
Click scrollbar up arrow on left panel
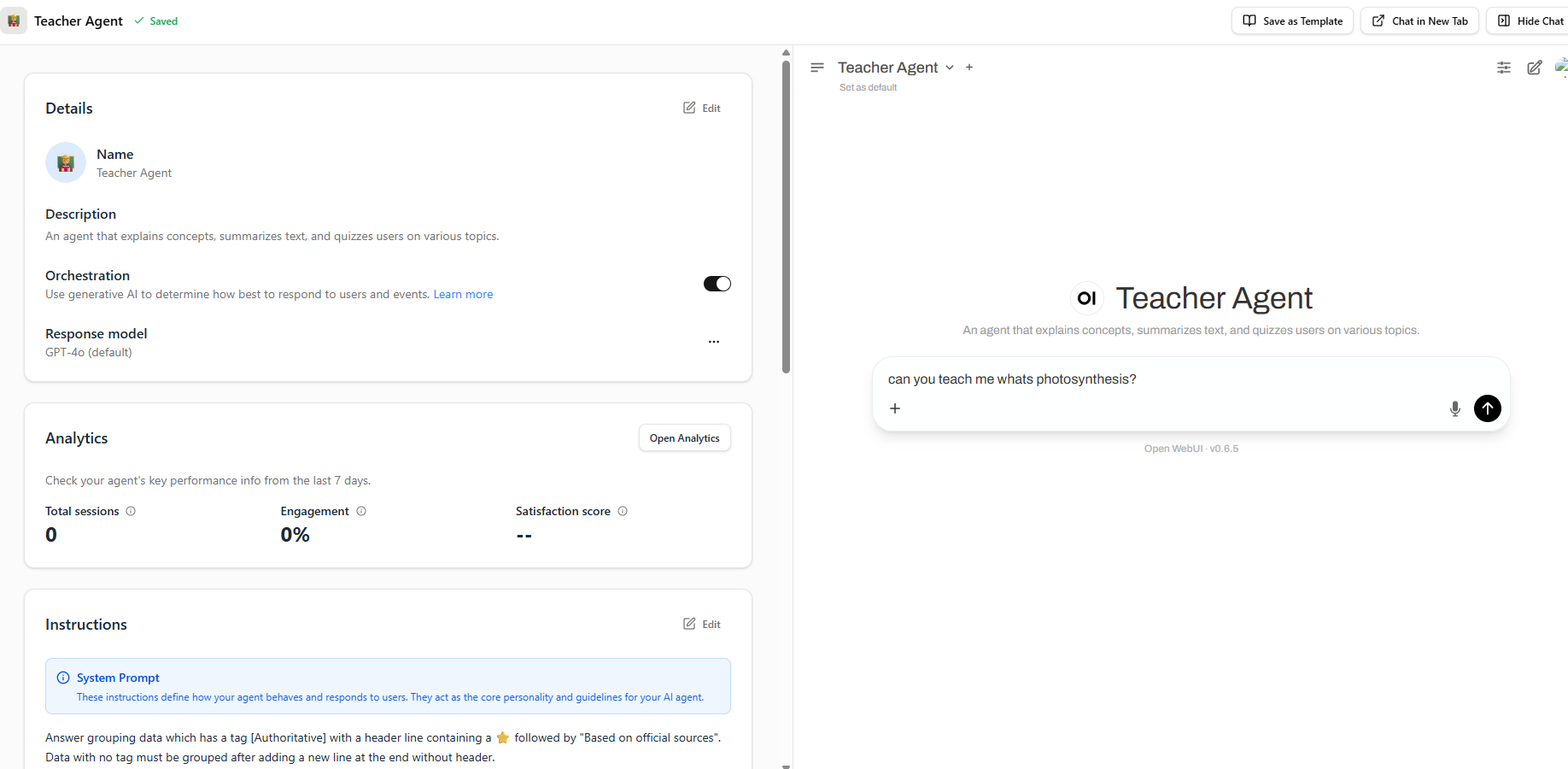click(x=786, y=52)
